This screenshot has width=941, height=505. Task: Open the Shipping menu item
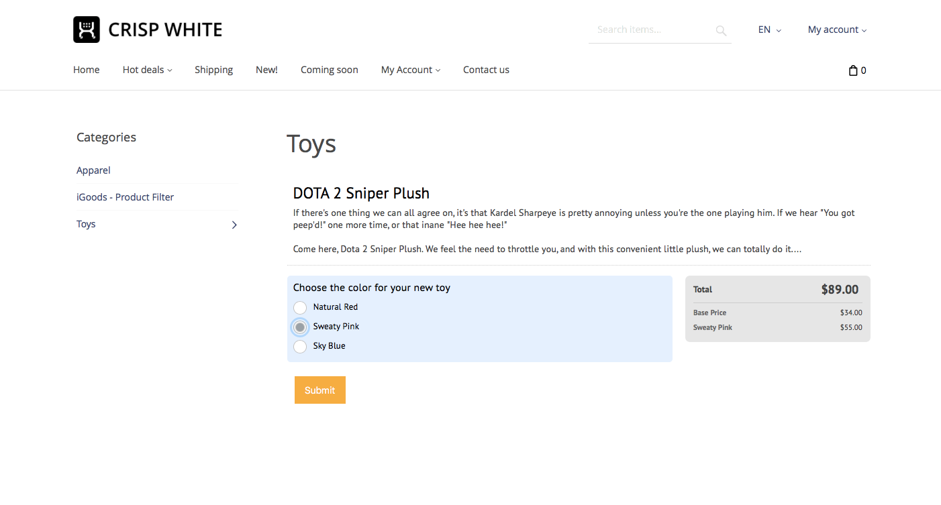point(214,70)
